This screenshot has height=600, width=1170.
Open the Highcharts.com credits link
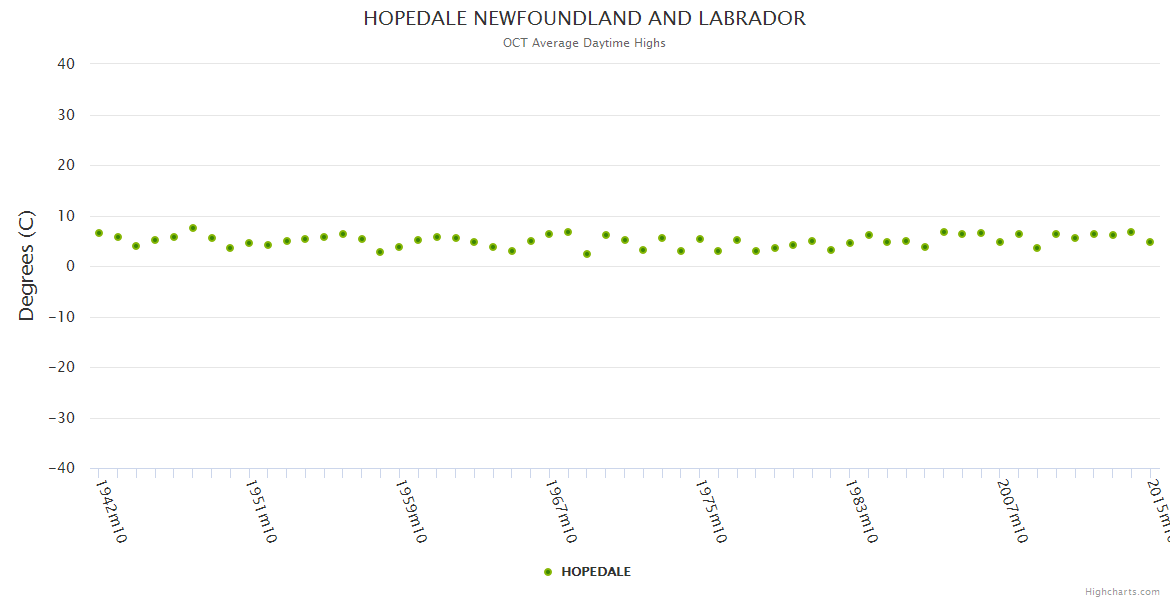tap(1122, 592)
